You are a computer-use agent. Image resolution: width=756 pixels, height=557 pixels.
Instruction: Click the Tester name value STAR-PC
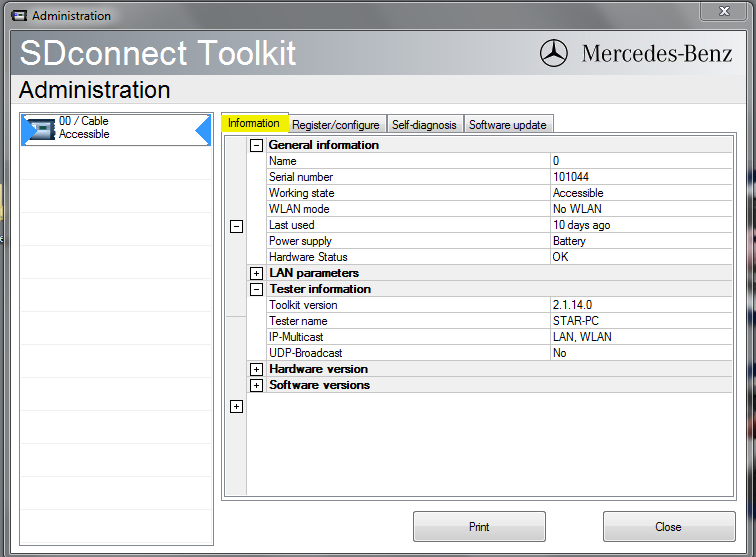576,321
